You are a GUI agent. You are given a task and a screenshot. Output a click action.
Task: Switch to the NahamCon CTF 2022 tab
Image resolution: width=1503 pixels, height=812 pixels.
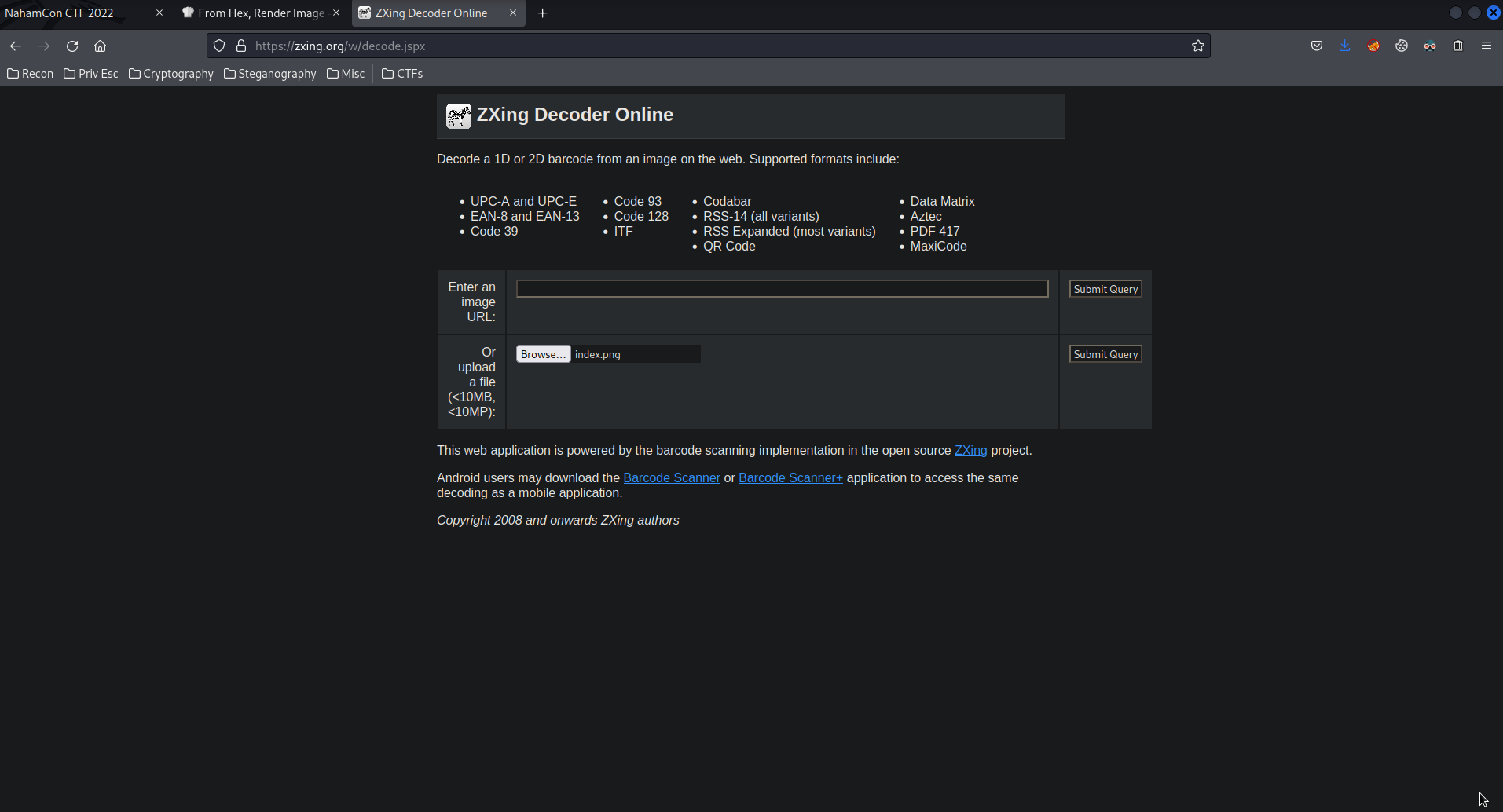(x=77, y=13)
